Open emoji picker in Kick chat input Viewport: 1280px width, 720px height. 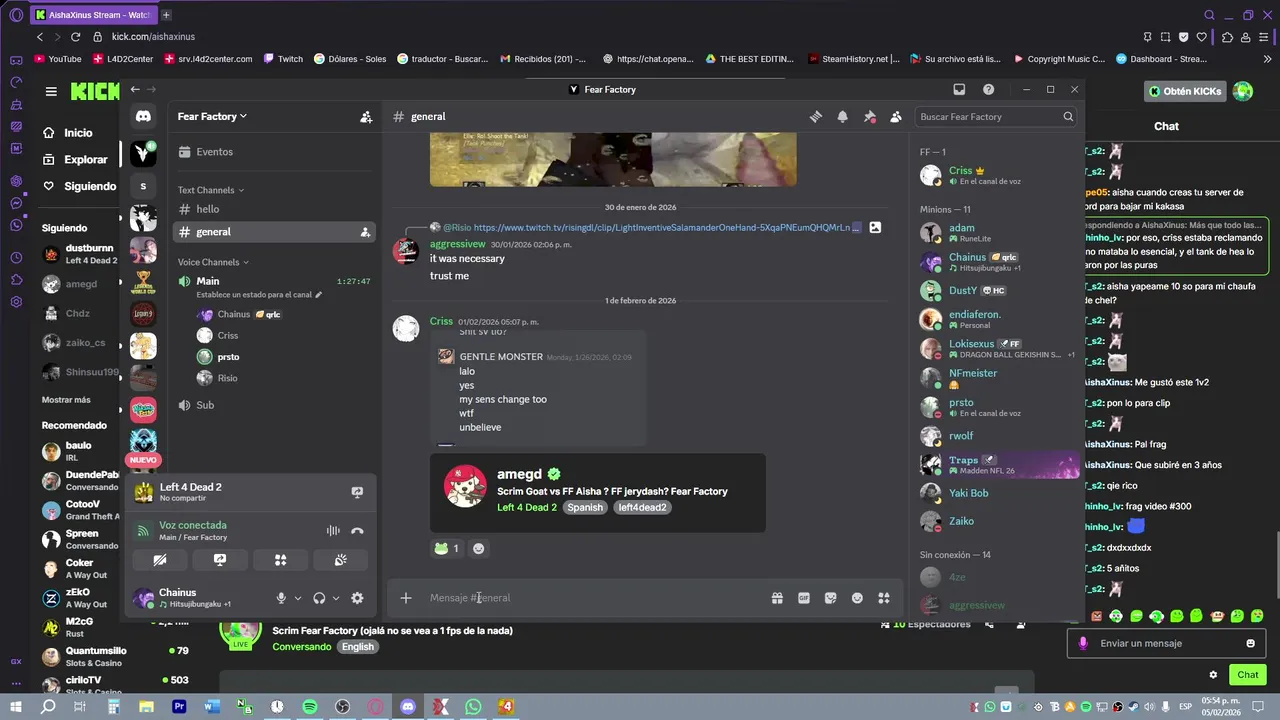(x=1250, y=643)
